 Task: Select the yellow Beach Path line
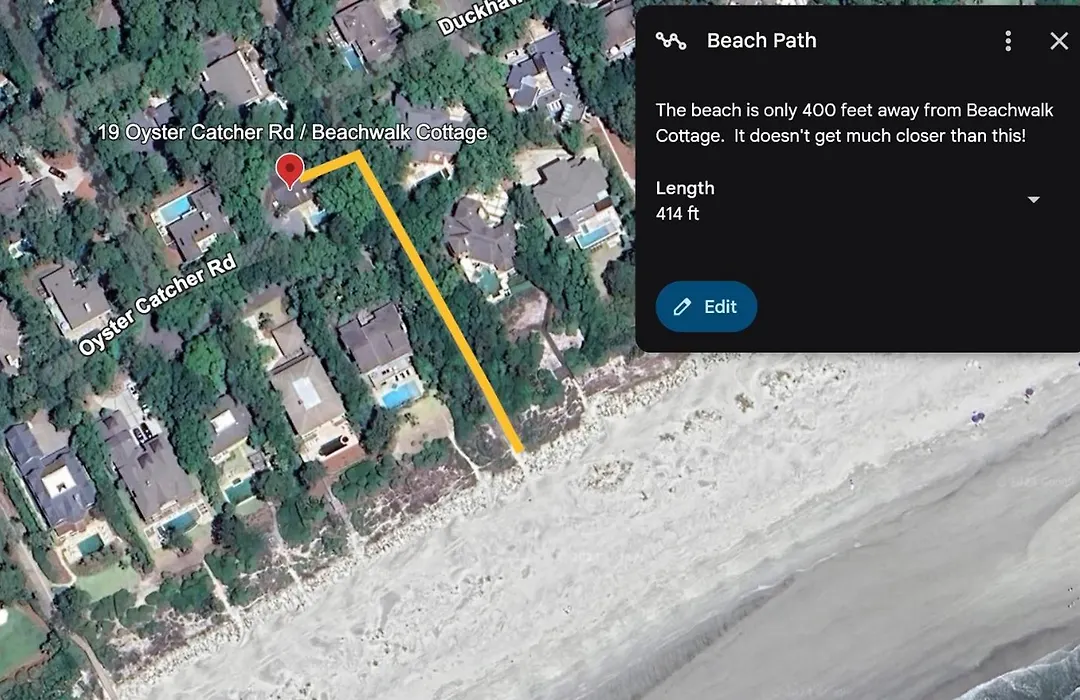pos(441,303)
